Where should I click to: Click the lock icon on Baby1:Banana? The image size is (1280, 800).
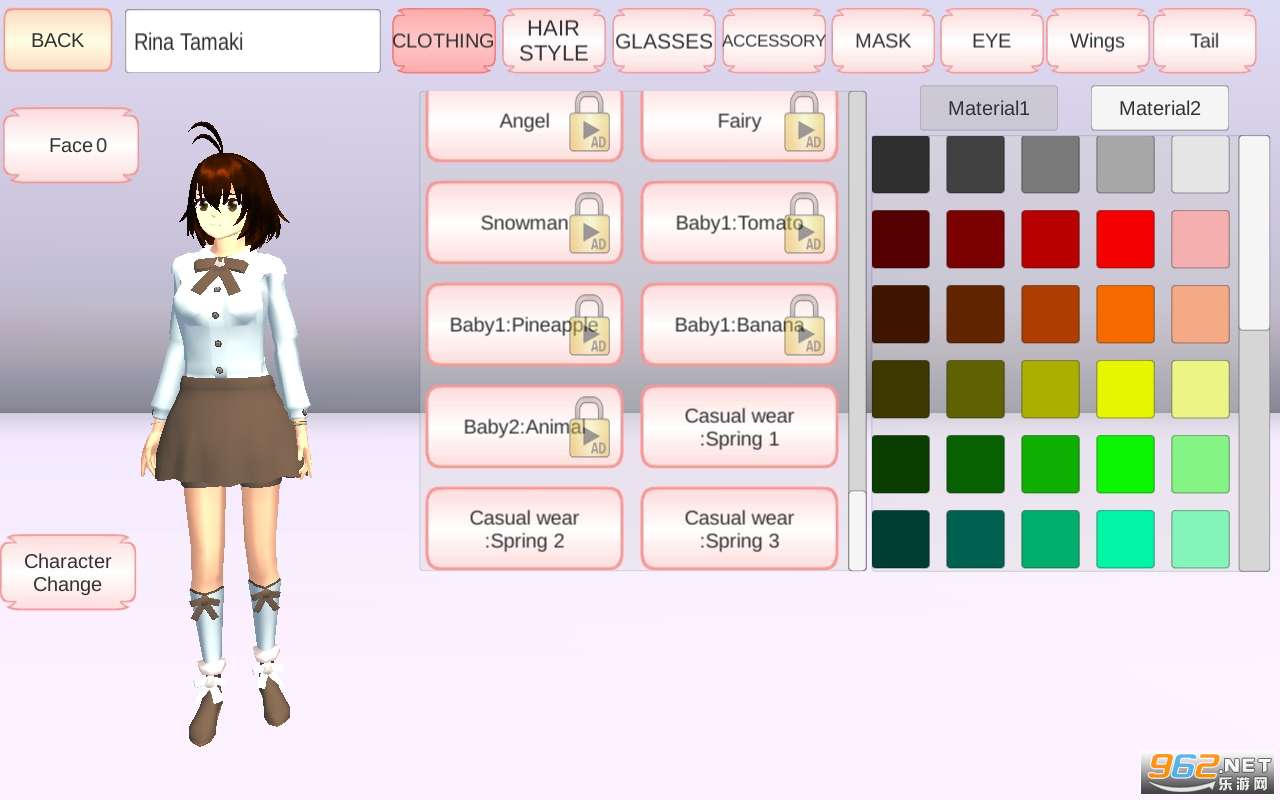click(804, 326)
